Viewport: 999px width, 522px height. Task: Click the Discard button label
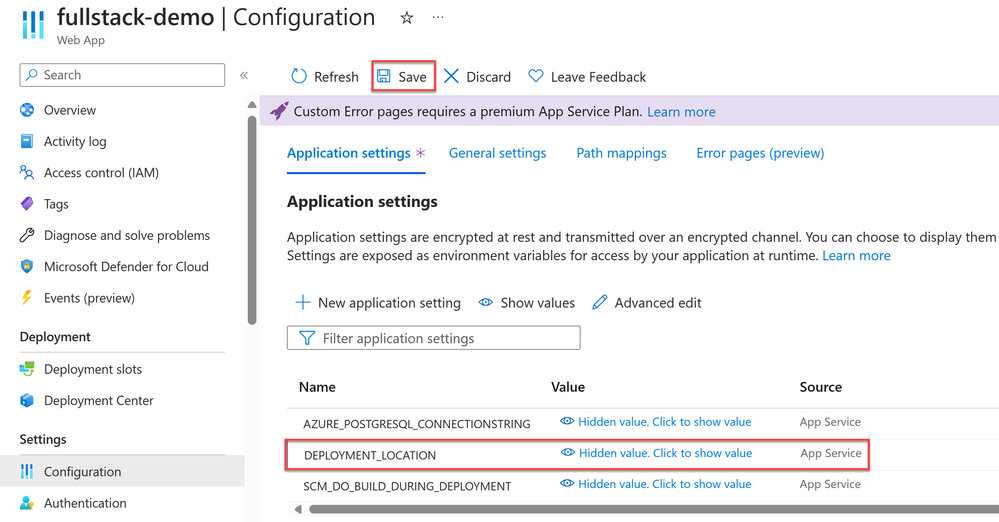[x=489, y=77]
